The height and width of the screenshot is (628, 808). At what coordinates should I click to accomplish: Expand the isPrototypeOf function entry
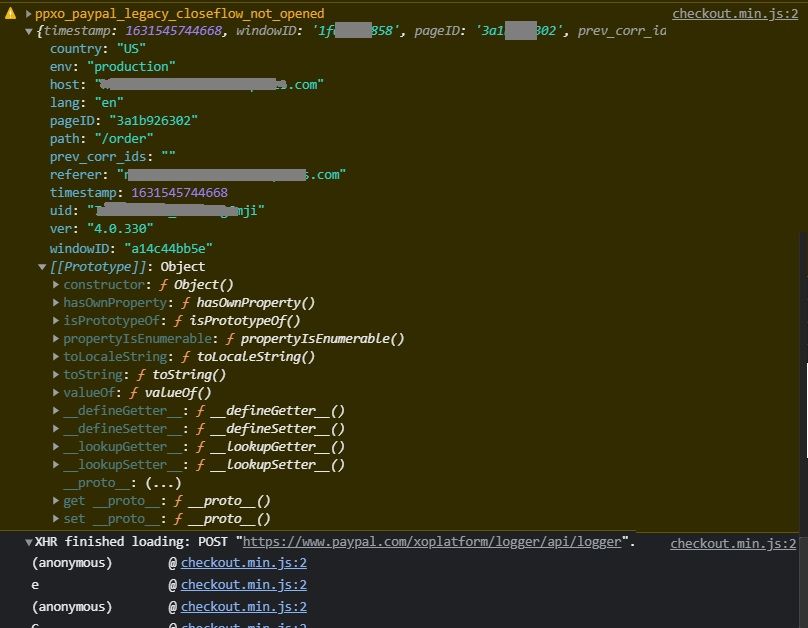(56, 320)
